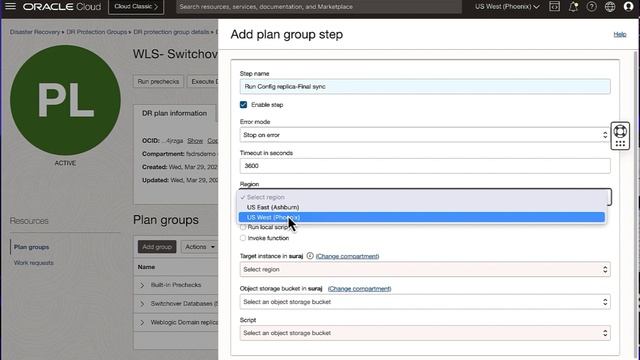Screen dimensions: 640x360
Task: Open the Error mode dropdown
Action: pos(425,135)
